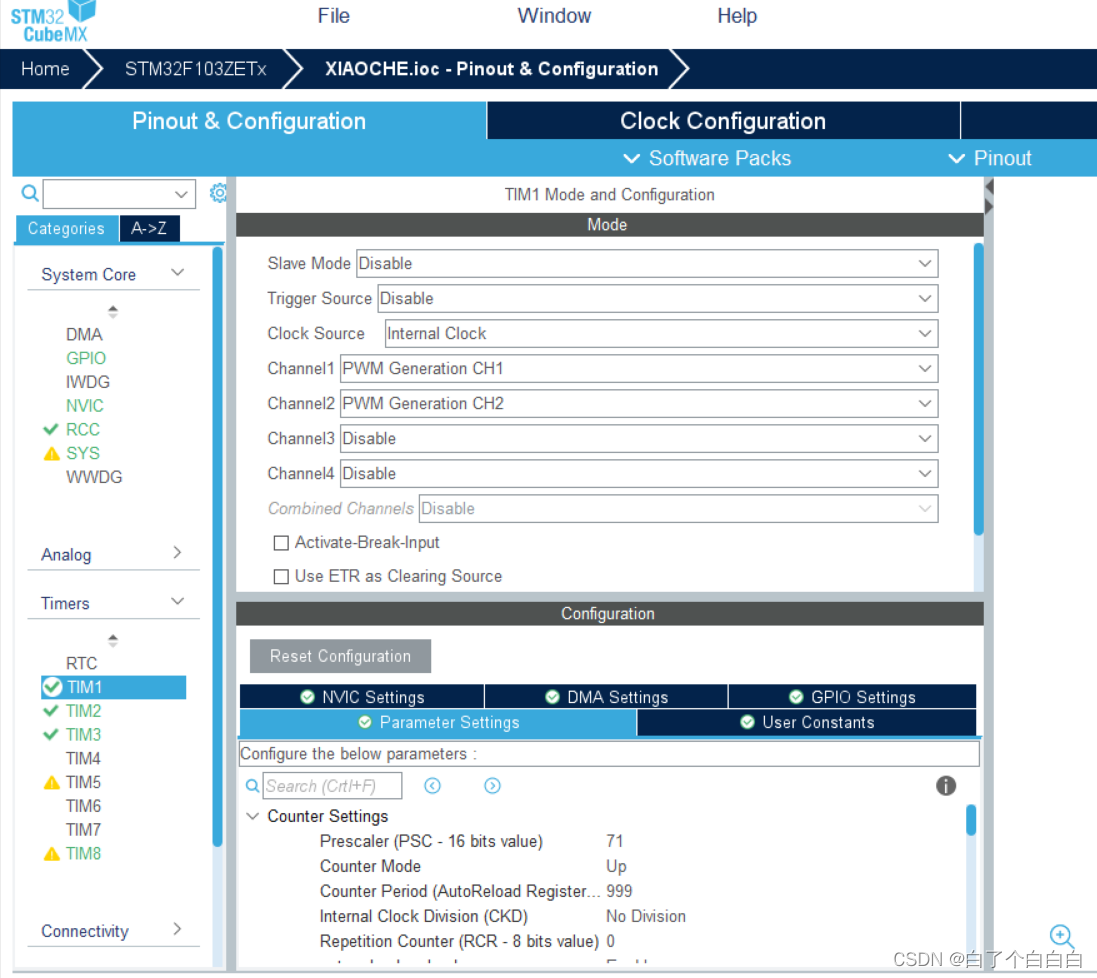This screenshot has height=978, width=1097.
Task: Click the warning triangle beside SYS
Action: pyautogui.click(x=51, y=453)
